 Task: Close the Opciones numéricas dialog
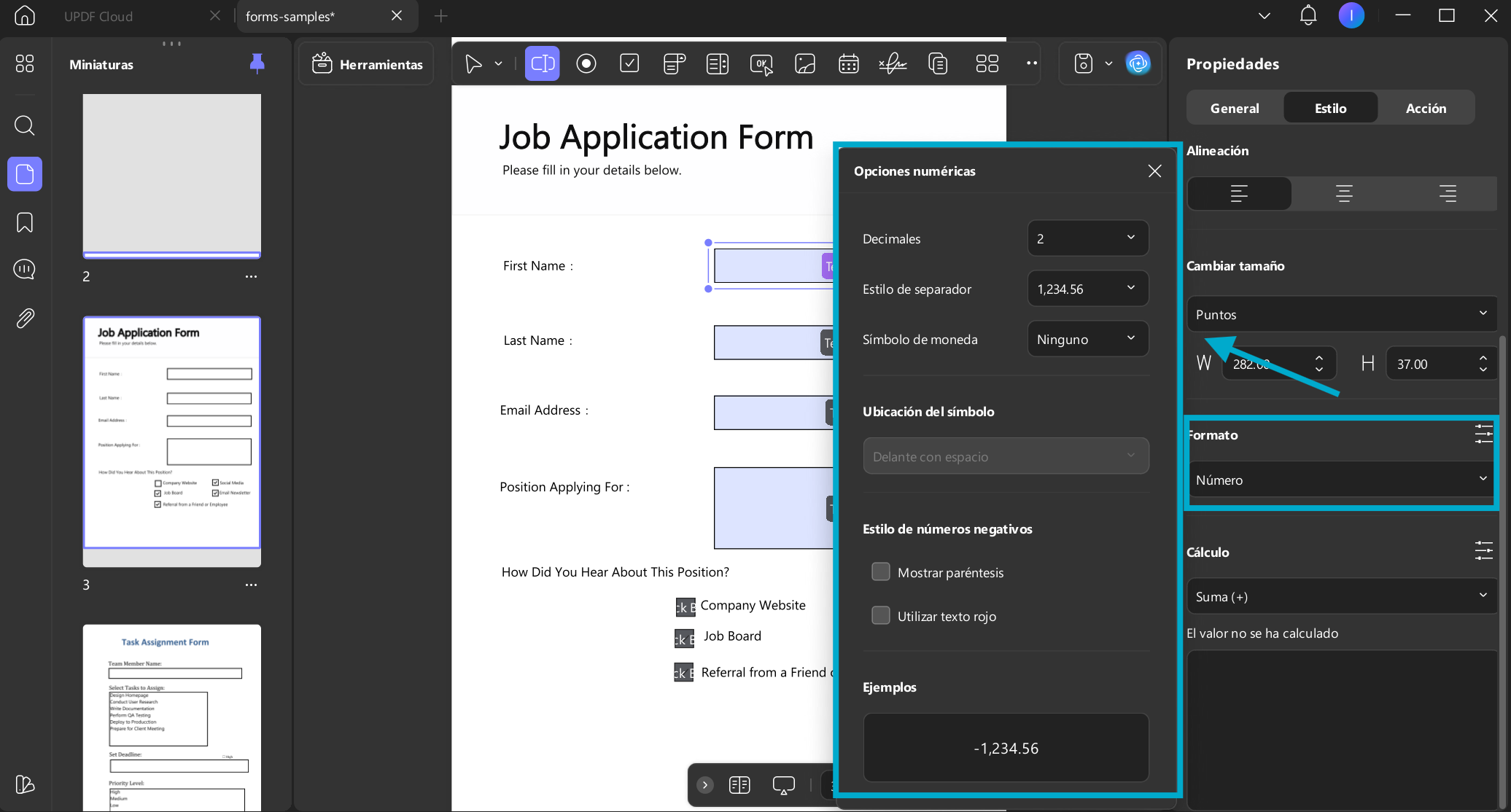pos(1154,171)
